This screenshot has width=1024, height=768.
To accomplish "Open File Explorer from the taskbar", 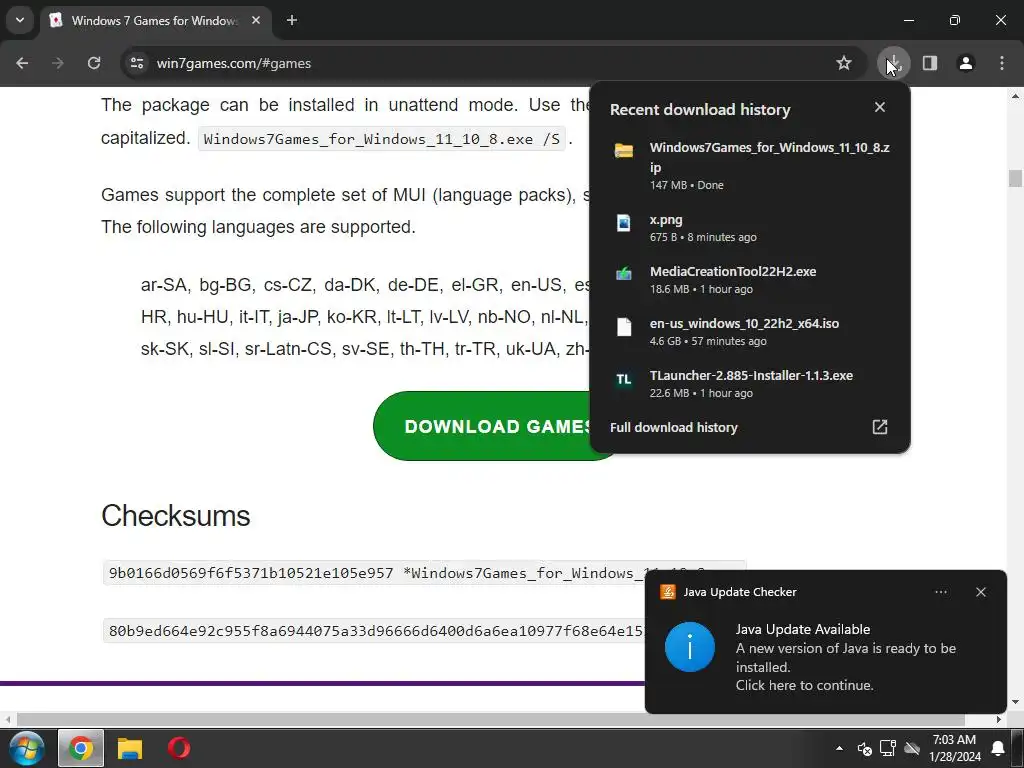I will pos(130,748).
